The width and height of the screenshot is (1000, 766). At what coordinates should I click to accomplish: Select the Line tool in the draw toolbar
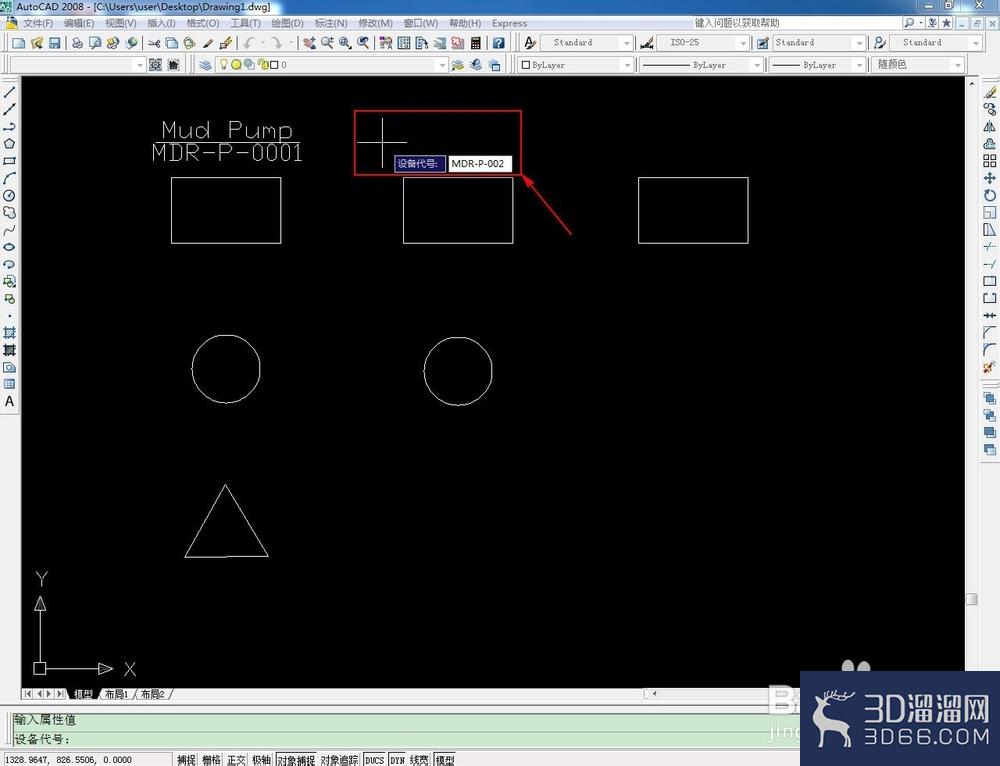(x=10, y=92)
